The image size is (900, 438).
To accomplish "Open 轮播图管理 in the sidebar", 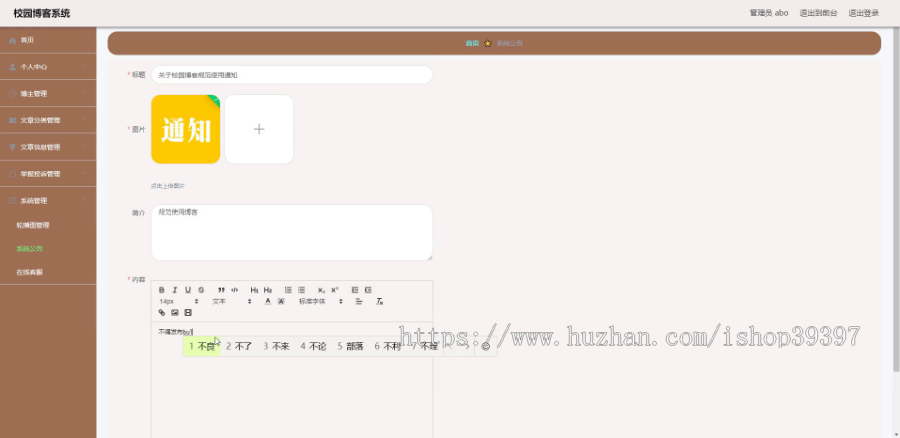I will pyautogui.click(x=33, y=225).
